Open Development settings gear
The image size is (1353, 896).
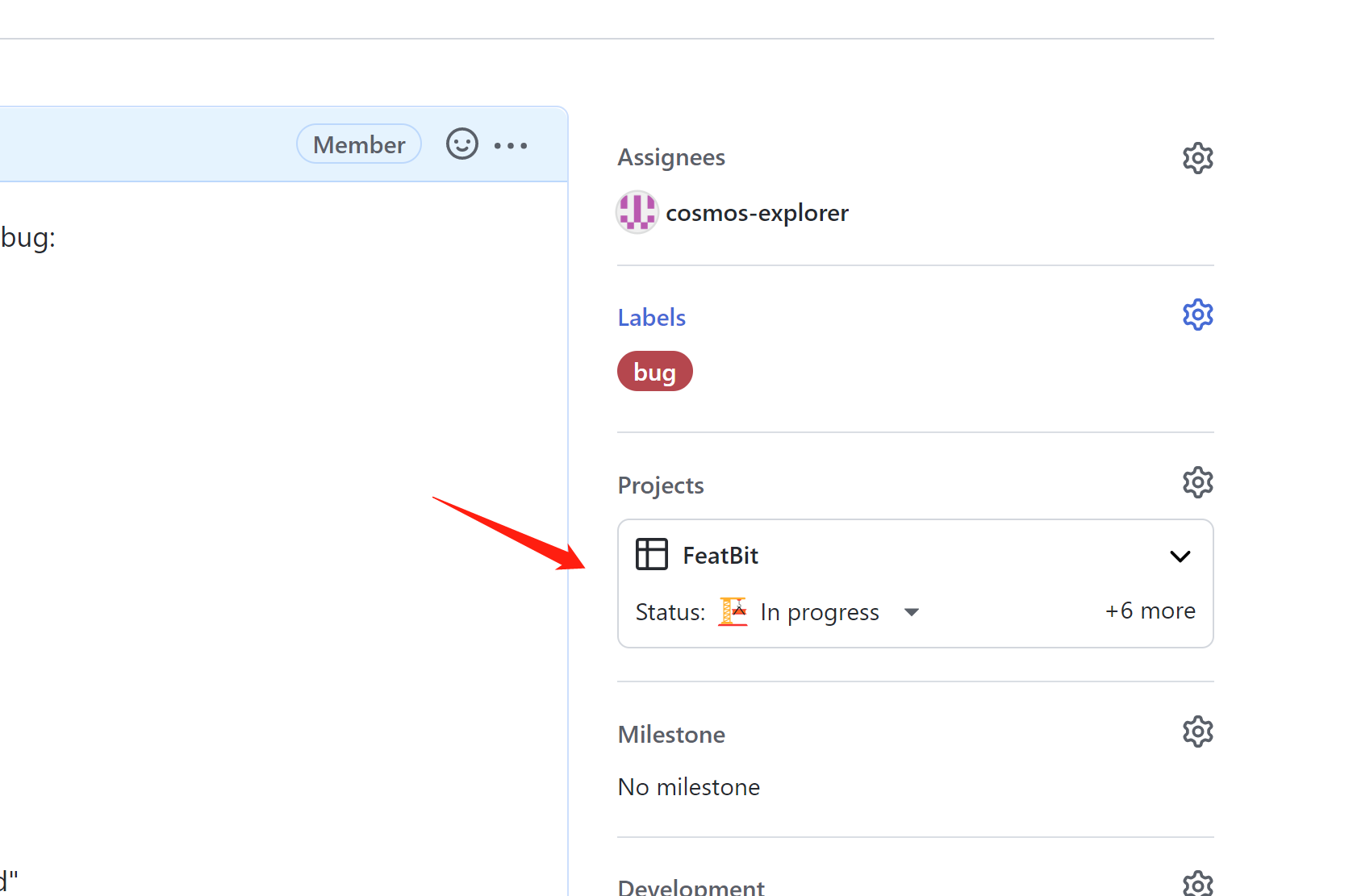(1197, 884)
